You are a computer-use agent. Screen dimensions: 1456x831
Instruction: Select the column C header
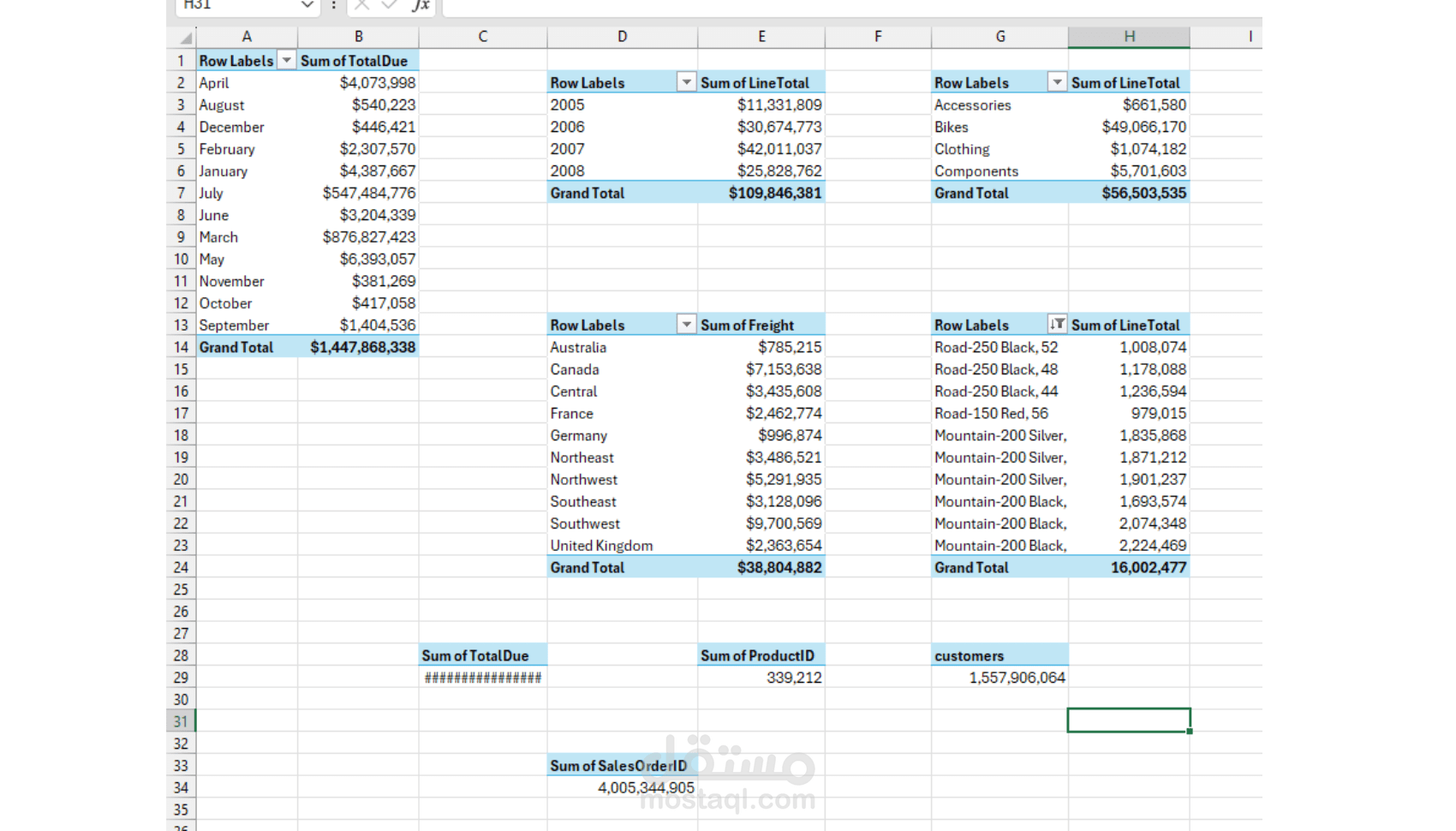pos(483,37)
